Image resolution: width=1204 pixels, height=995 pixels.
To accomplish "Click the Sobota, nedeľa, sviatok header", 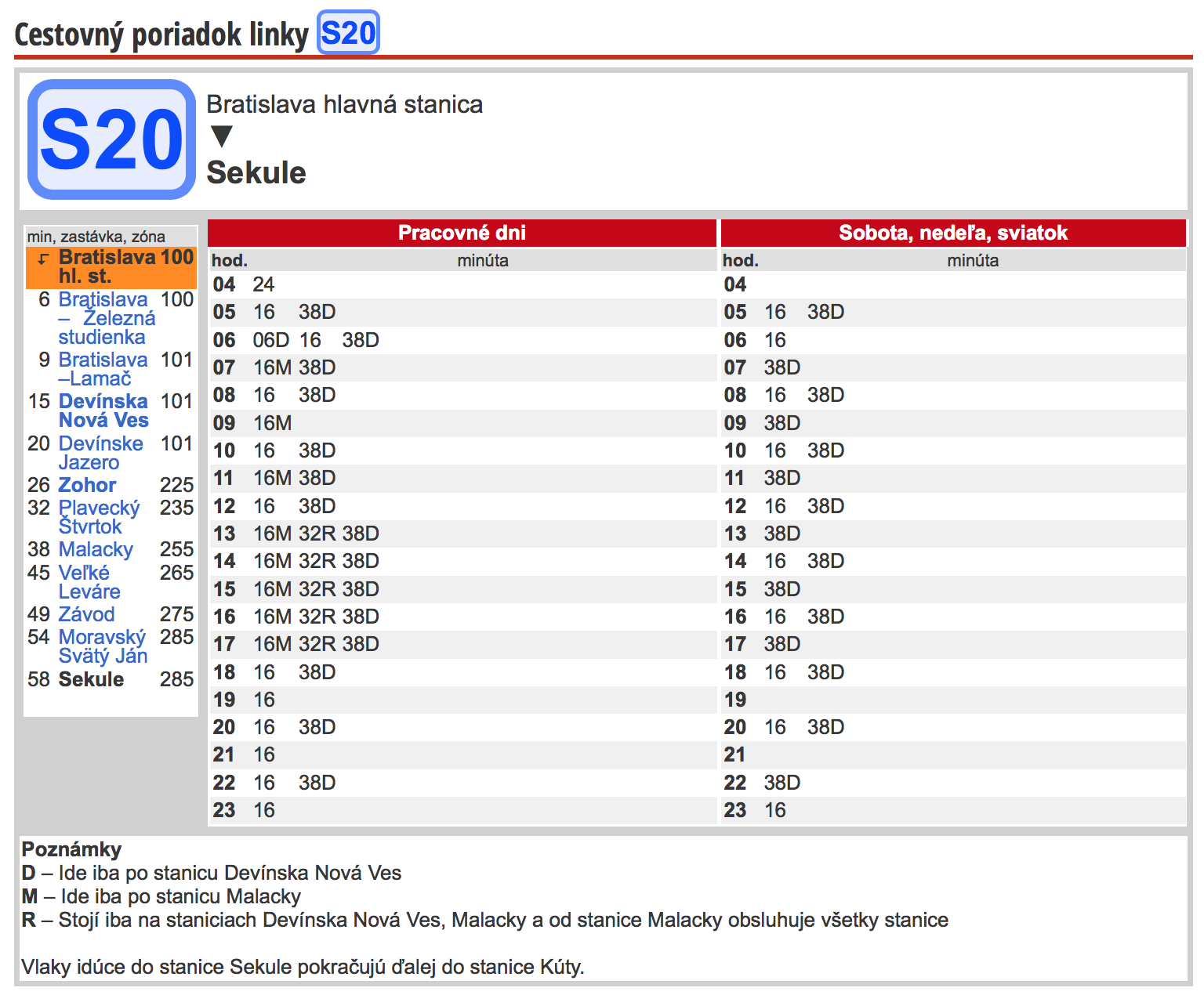I will 953,233.
